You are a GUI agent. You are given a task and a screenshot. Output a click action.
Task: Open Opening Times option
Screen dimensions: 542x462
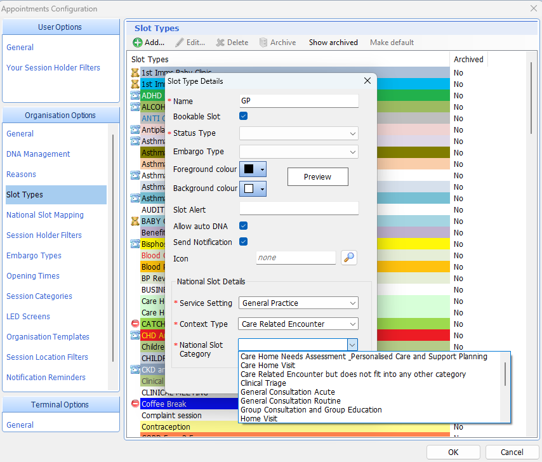[33, 276]
